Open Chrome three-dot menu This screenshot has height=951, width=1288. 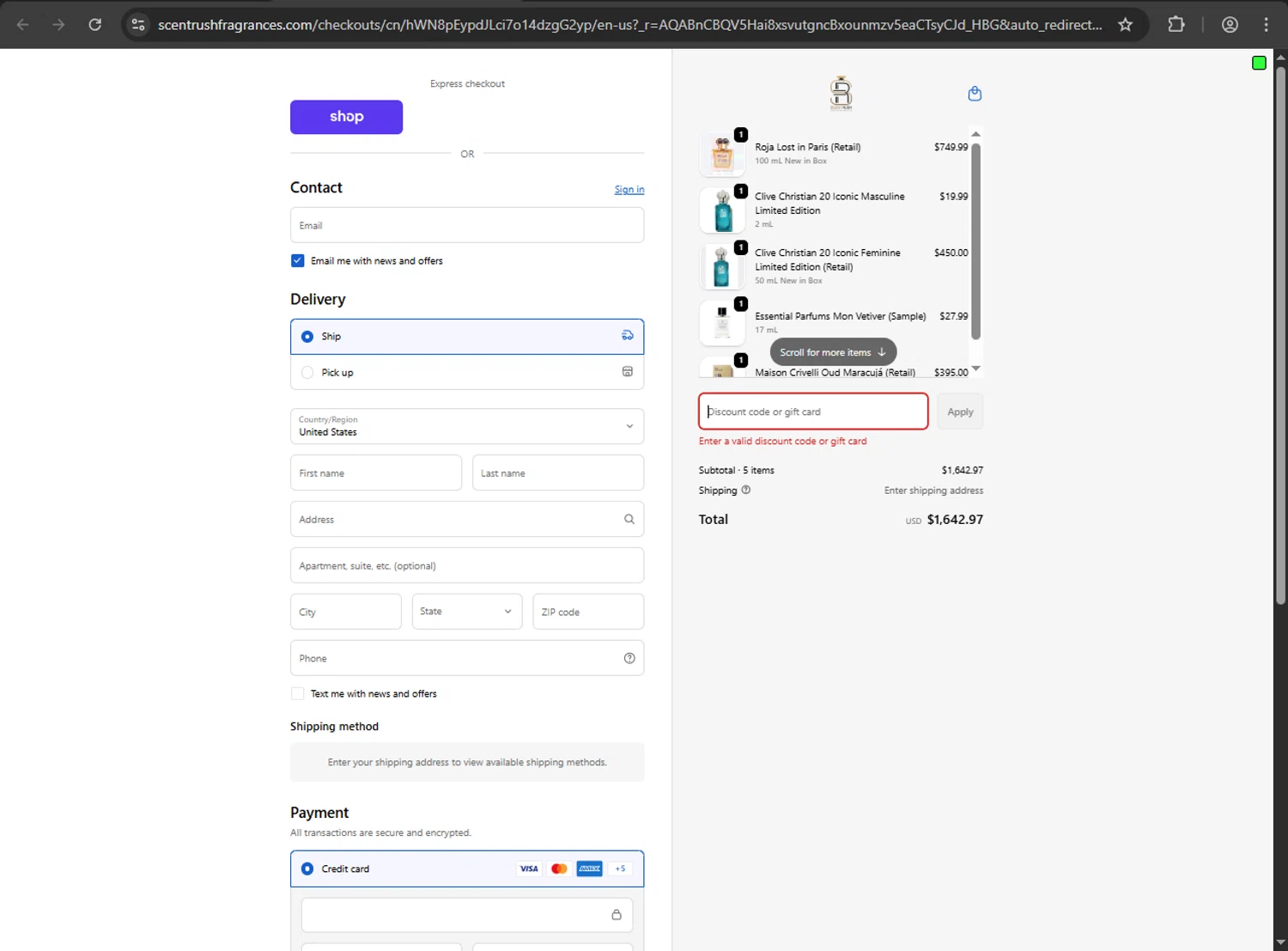pos(1266,25)
